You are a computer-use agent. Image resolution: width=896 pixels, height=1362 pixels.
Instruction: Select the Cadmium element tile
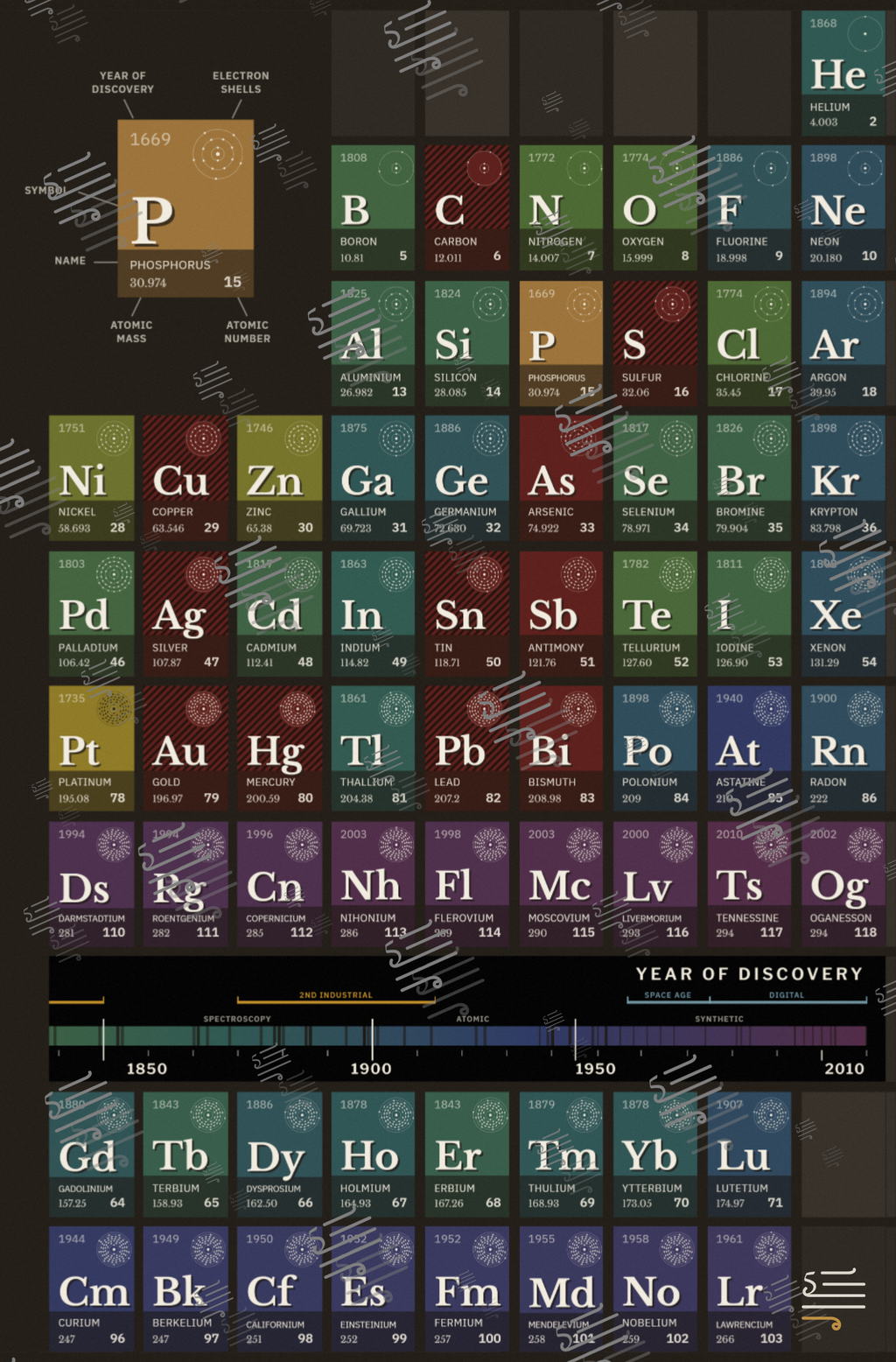[x=279, y=614]
